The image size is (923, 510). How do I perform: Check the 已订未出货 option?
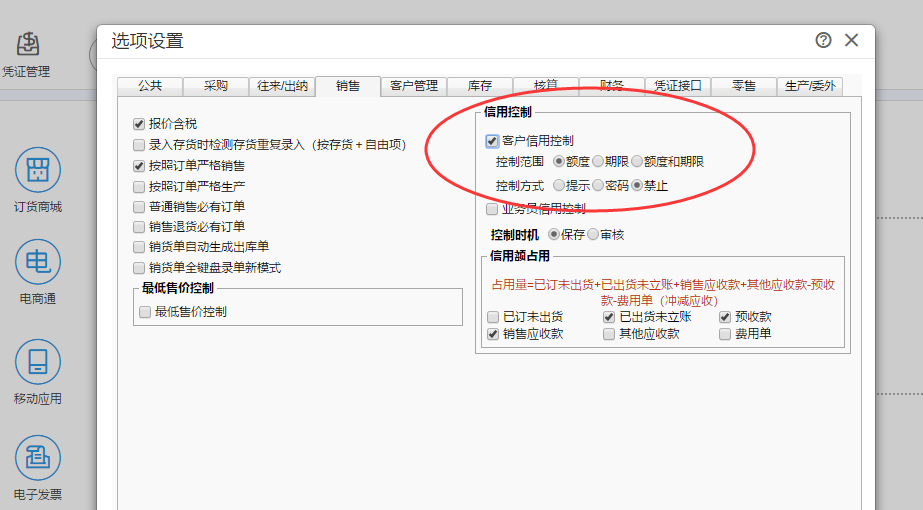pos(493,317)
